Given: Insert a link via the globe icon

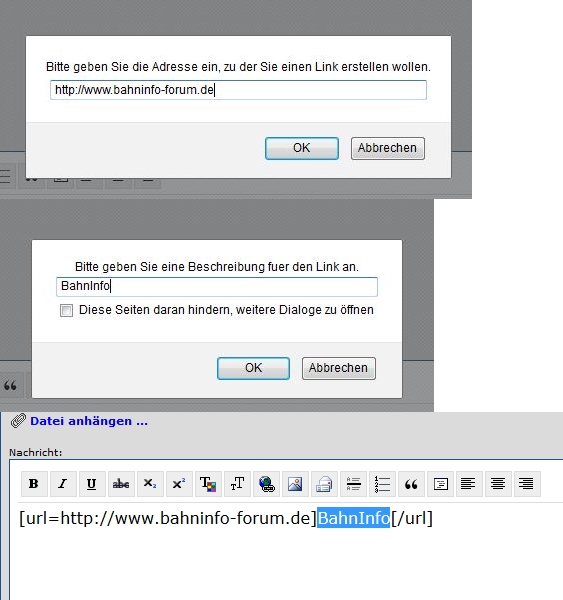Looking at the screenshot, I should (x=266, y=484).
